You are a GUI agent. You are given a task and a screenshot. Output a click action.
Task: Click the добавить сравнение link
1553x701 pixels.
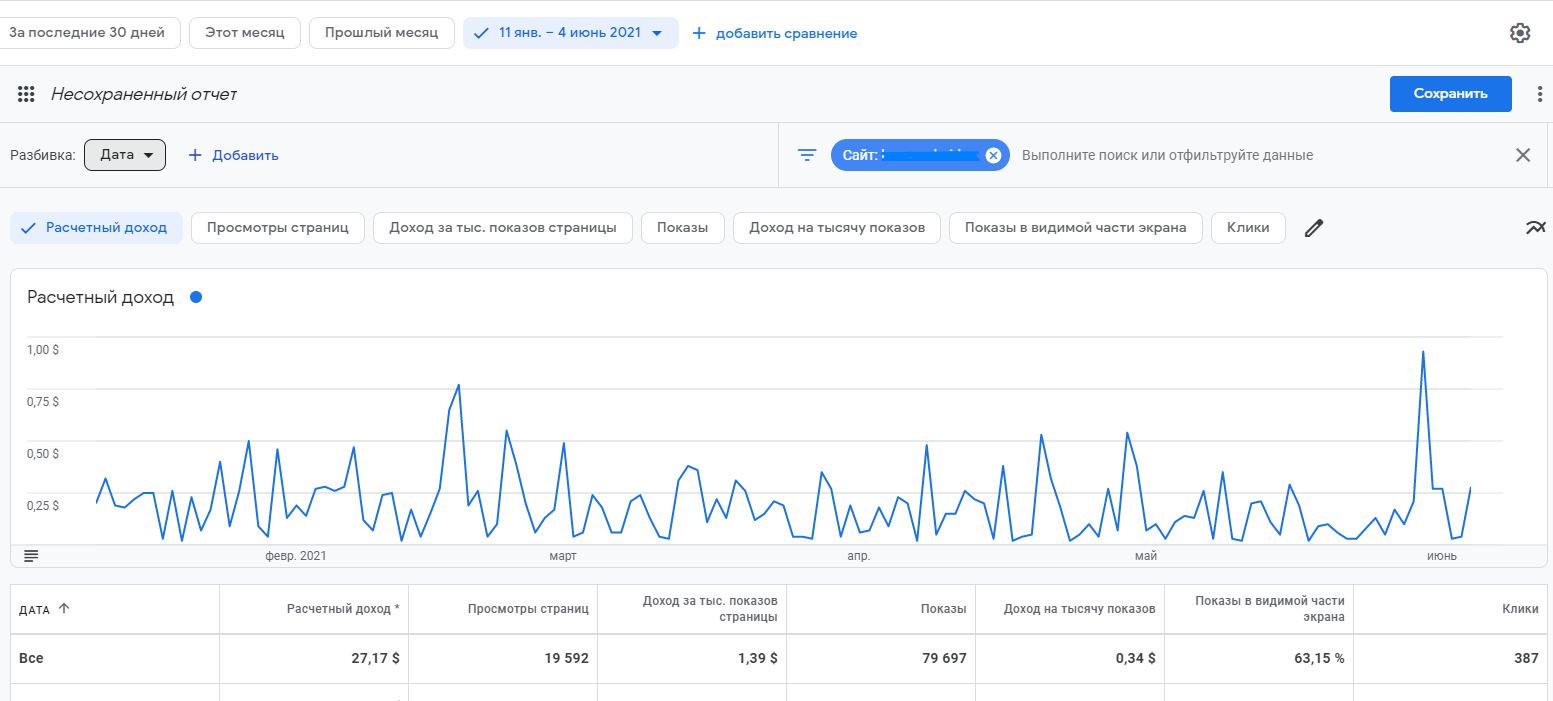[x=775, y=33]
